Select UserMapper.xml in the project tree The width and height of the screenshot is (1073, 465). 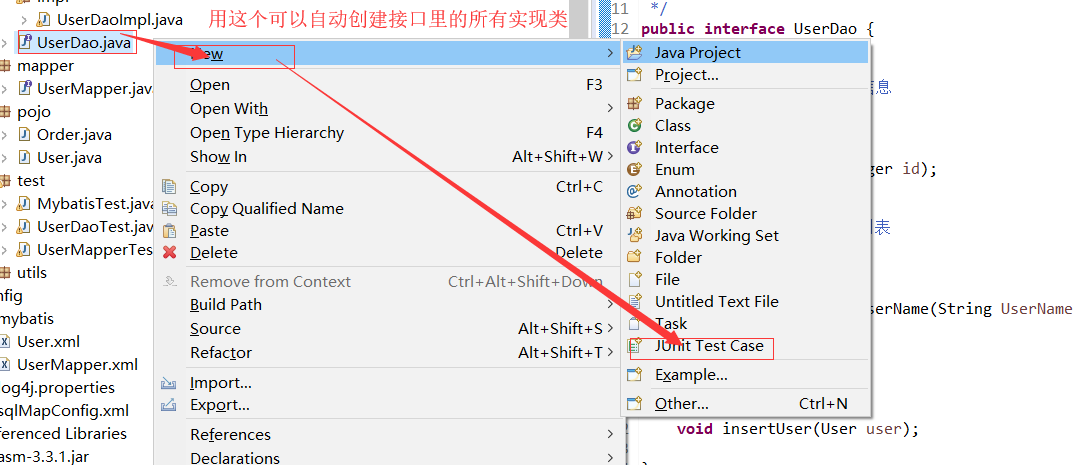point(77,365)
